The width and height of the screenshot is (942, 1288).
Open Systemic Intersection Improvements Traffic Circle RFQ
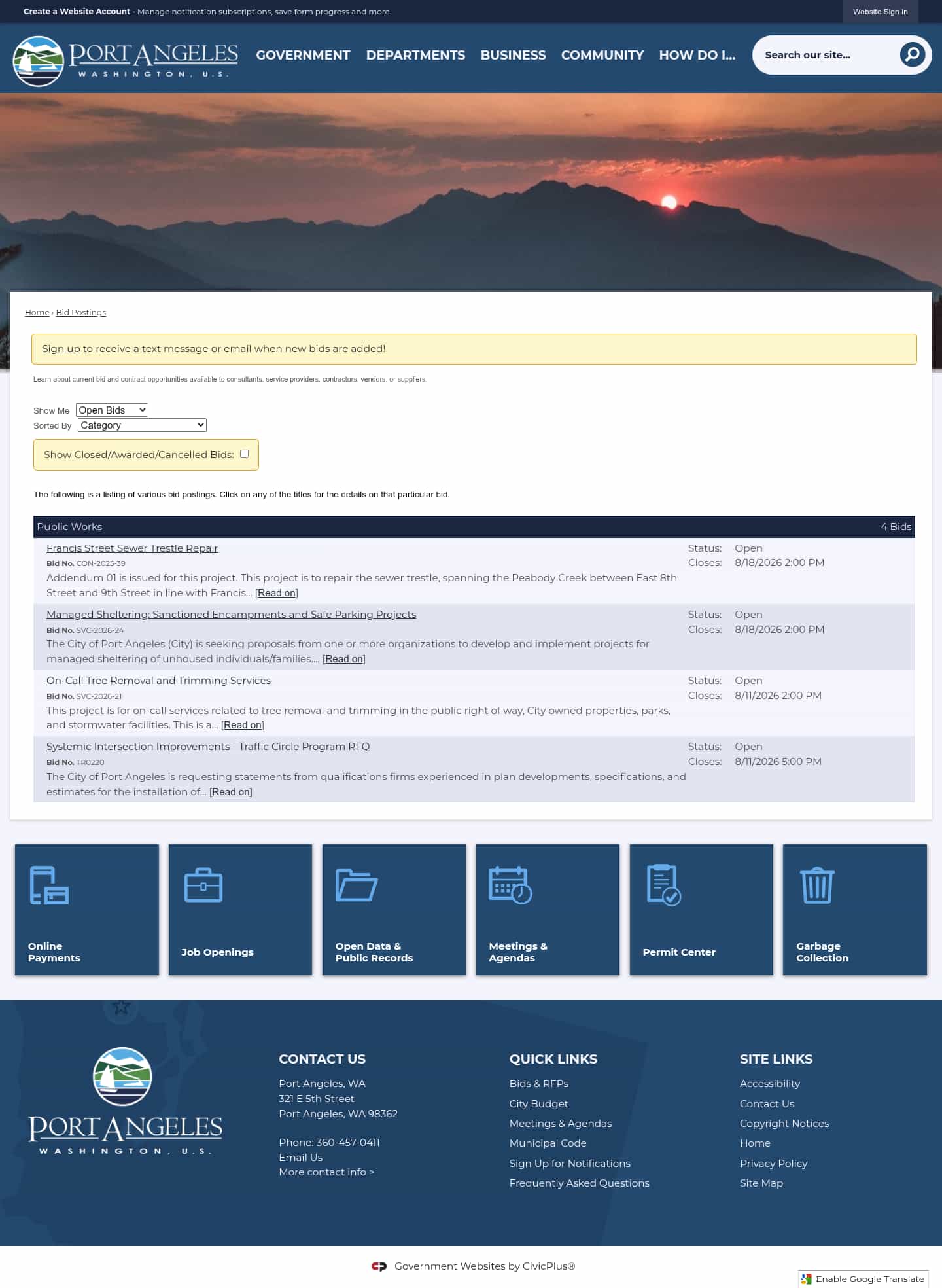click(208, 746)
